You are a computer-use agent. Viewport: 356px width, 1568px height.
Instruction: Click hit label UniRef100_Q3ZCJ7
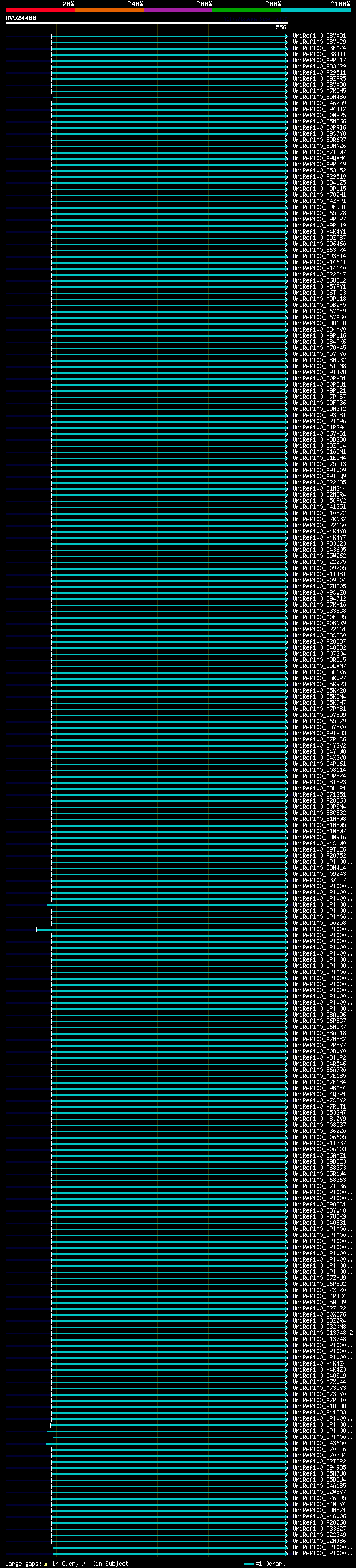click(319, 880)
